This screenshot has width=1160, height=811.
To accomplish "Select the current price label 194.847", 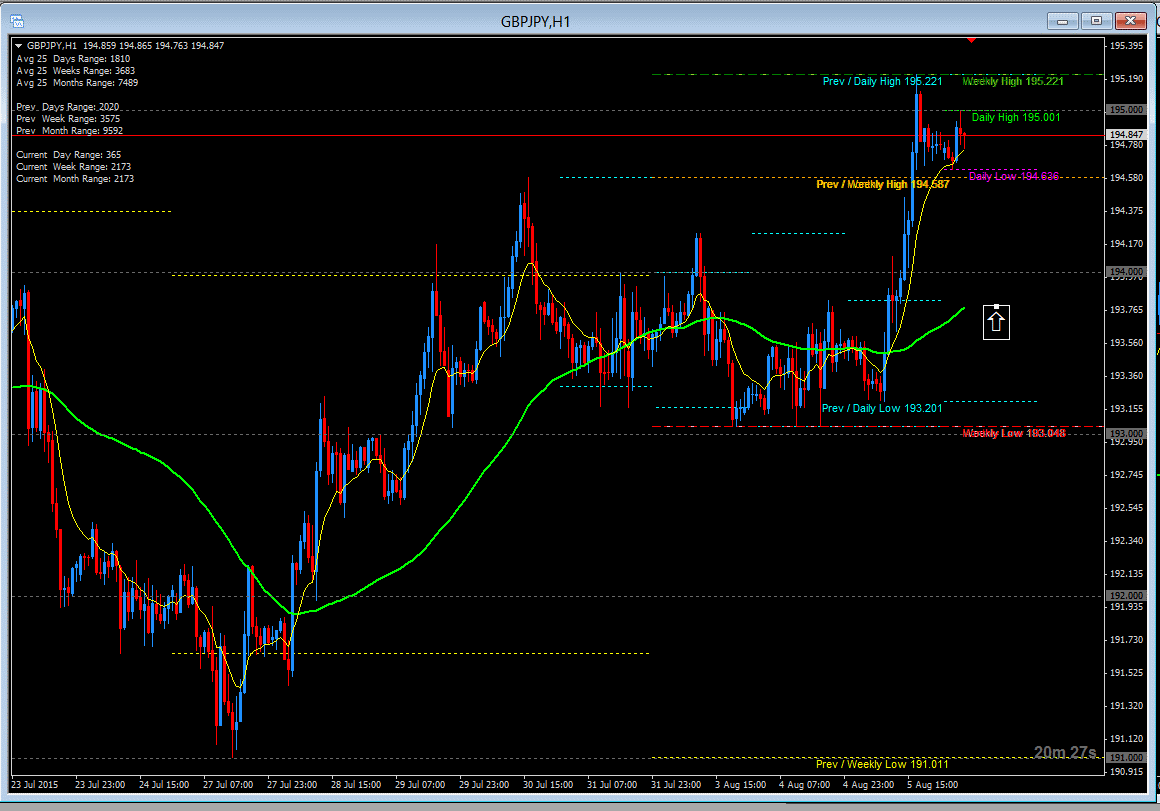I will tap(1126, 134).
